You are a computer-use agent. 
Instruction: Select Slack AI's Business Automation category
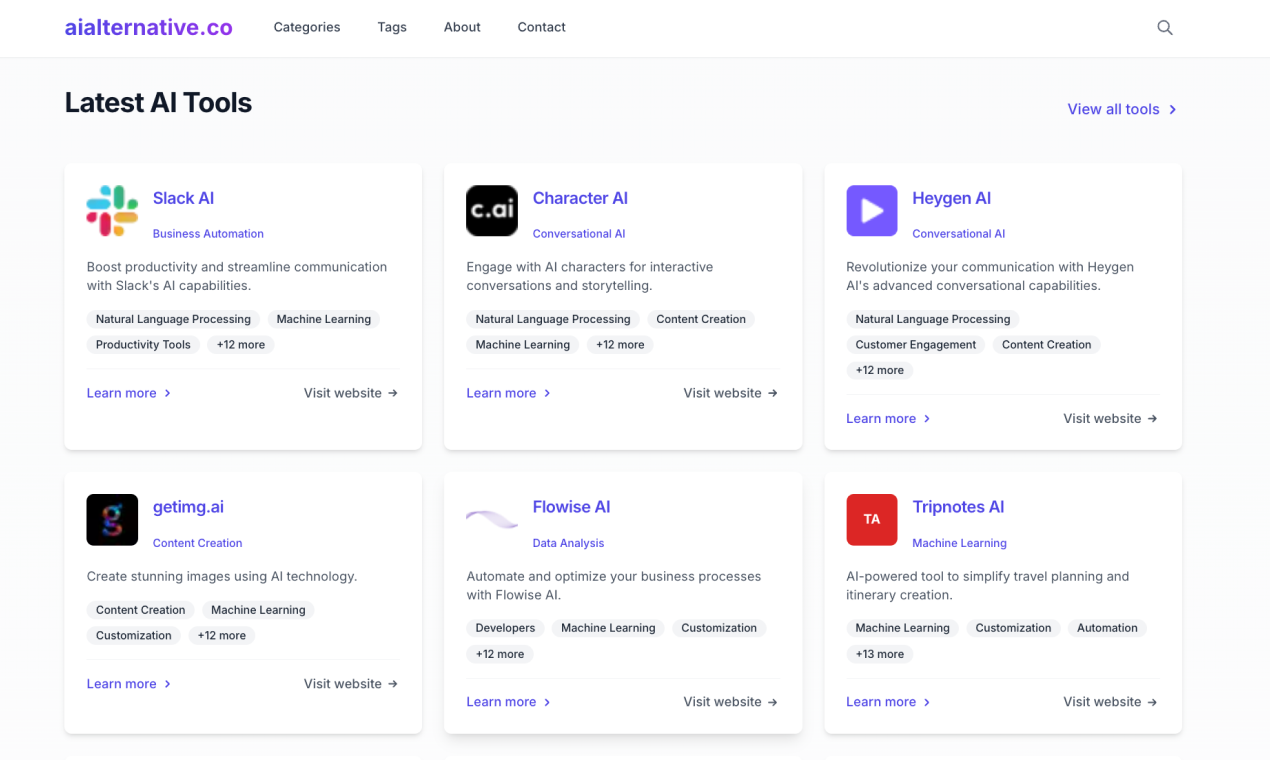[208, 234]
